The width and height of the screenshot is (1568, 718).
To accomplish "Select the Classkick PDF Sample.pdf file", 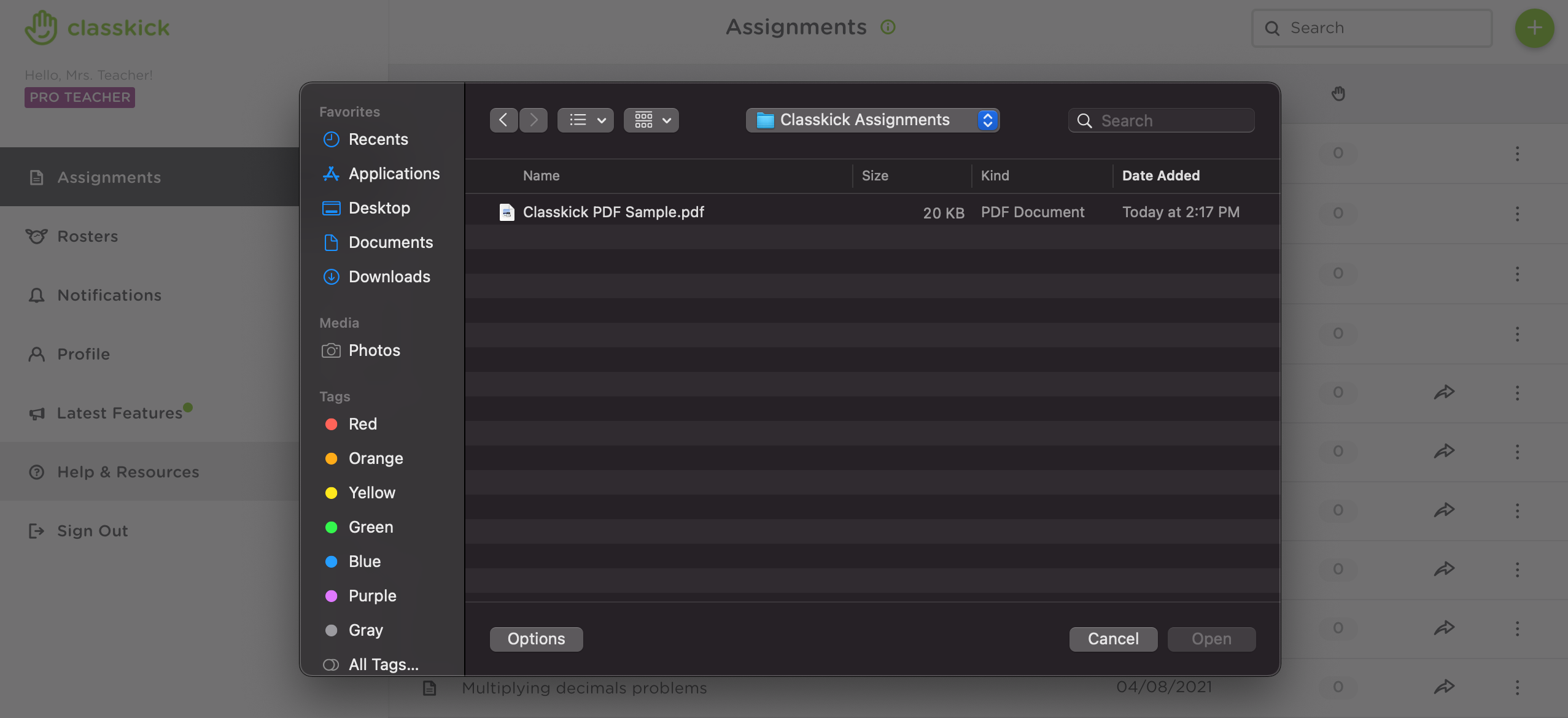I will pos(613,212).
